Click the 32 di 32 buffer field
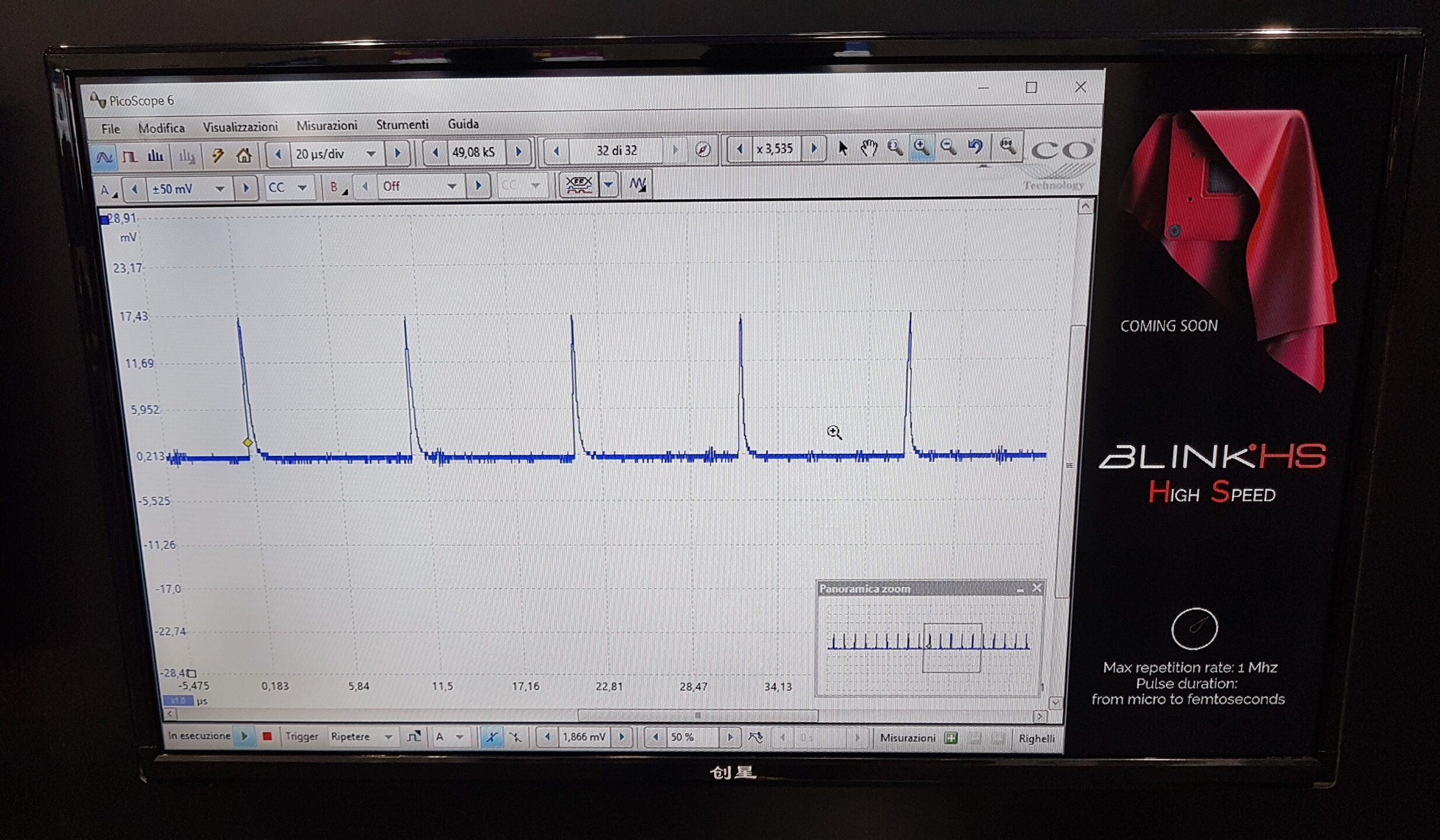Screen dimensions: 1440x840 coord(616,150)
